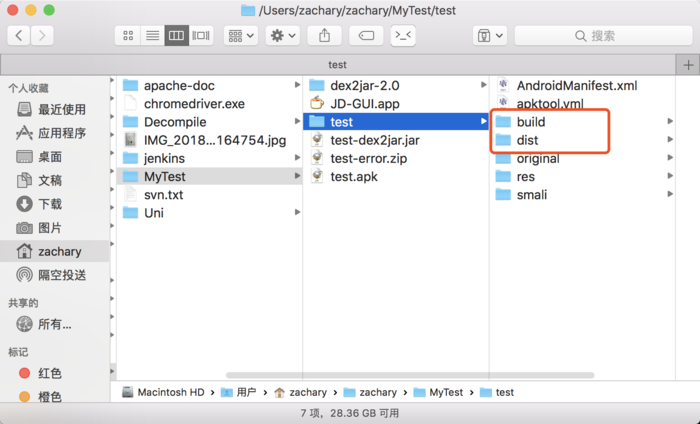
Task: Expand dex2jar-2.0 folder arrow
Action: click(483, 85)
